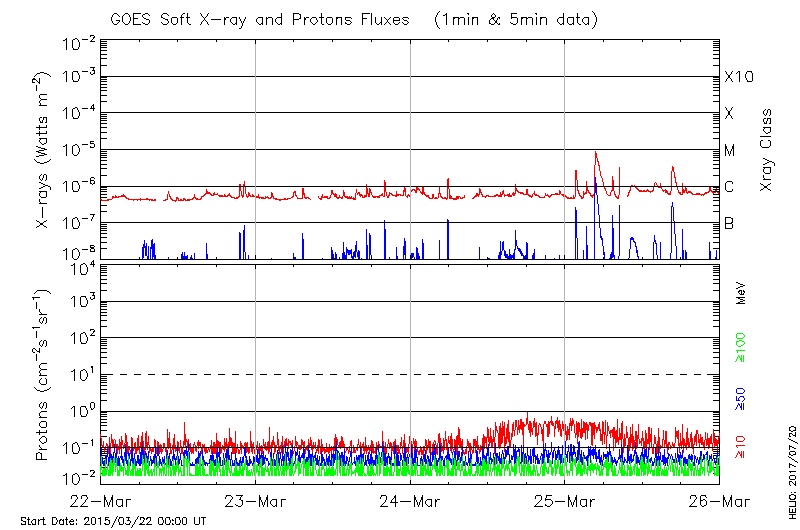Click the blue ≥50 MeV legend label
The height and width of the screenshot is (530, 800).
741,397
